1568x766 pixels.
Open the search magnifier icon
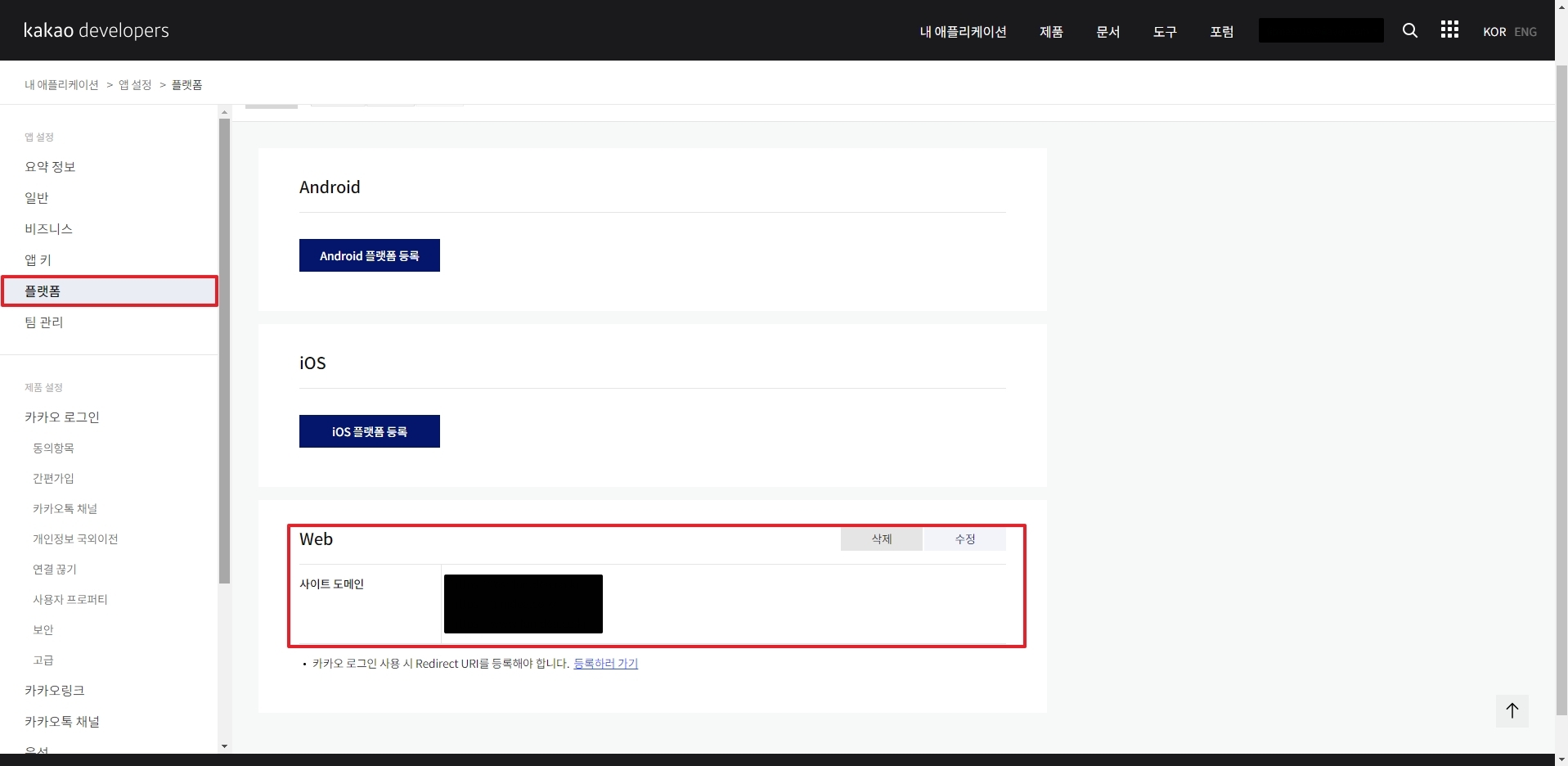click(1409, 30)
